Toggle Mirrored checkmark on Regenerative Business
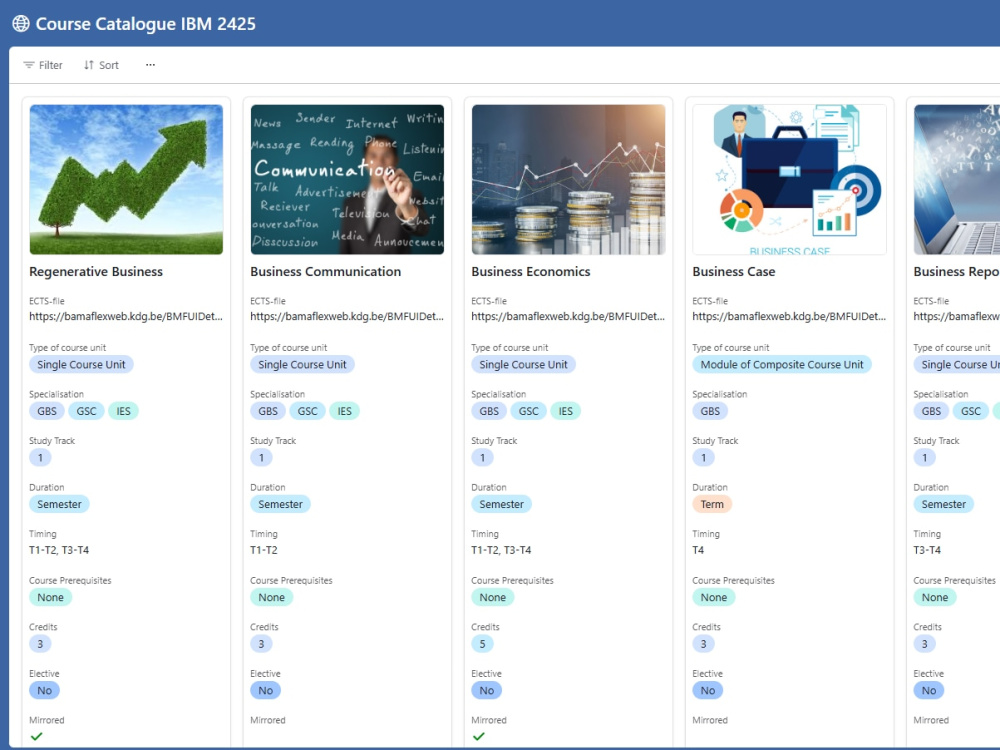This screenshot has width=1000, height=750. click(x=36, y=737)
